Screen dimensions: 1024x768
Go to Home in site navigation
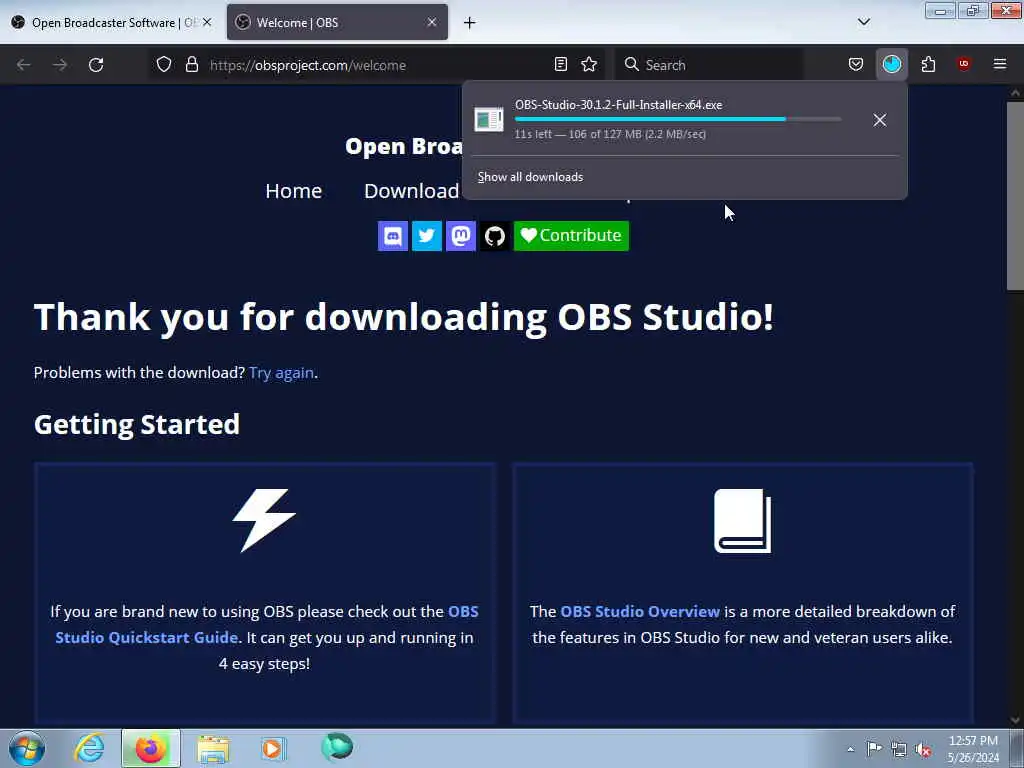click(294, 191)
